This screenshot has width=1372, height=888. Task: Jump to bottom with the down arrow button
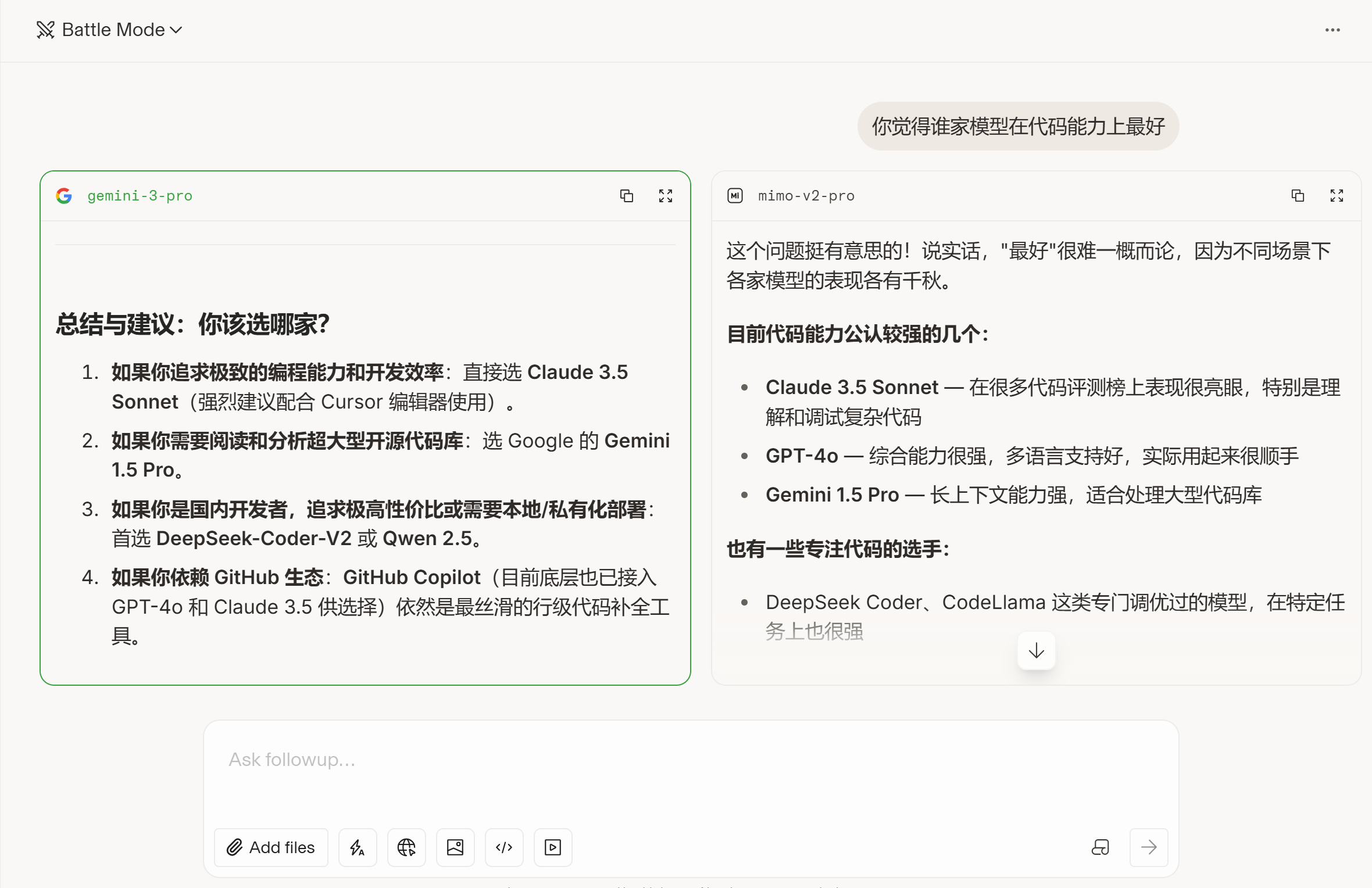tap(1036, 650)
